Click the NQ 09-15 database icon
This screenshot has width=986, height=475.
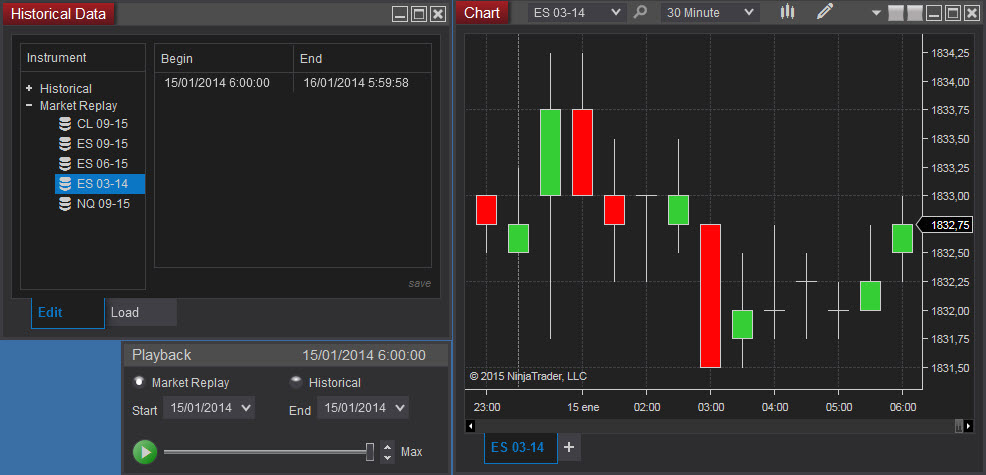[65, 204]
